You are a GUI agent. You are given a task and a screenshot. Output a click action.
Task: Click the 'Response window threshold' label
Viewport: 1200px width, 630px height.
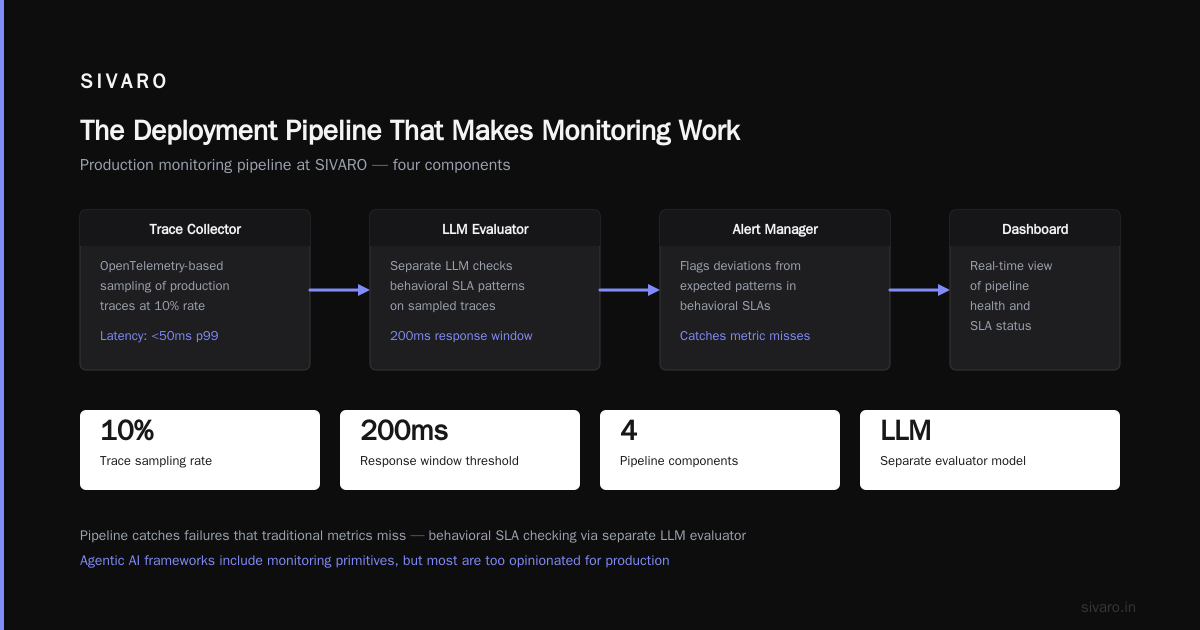point(439,461)
